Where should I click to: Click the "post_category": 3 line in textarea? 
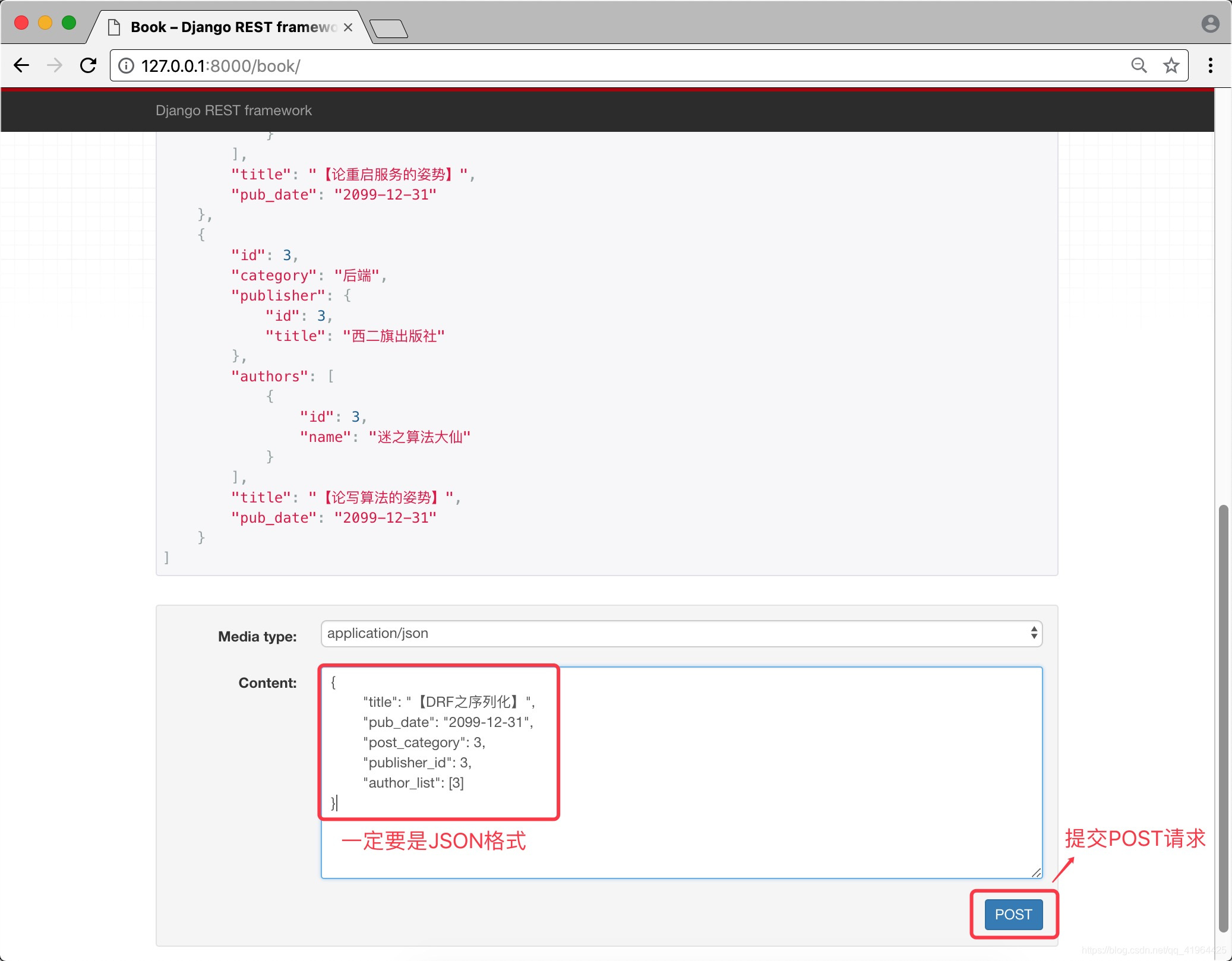coord(424,742)
